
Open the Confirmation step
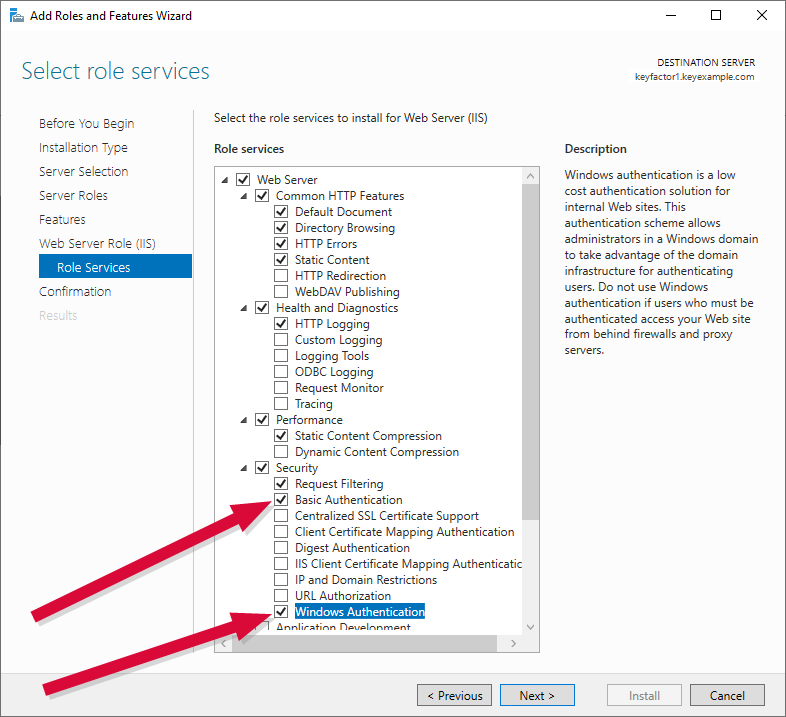pyautogui.click(x=75, y=291)
